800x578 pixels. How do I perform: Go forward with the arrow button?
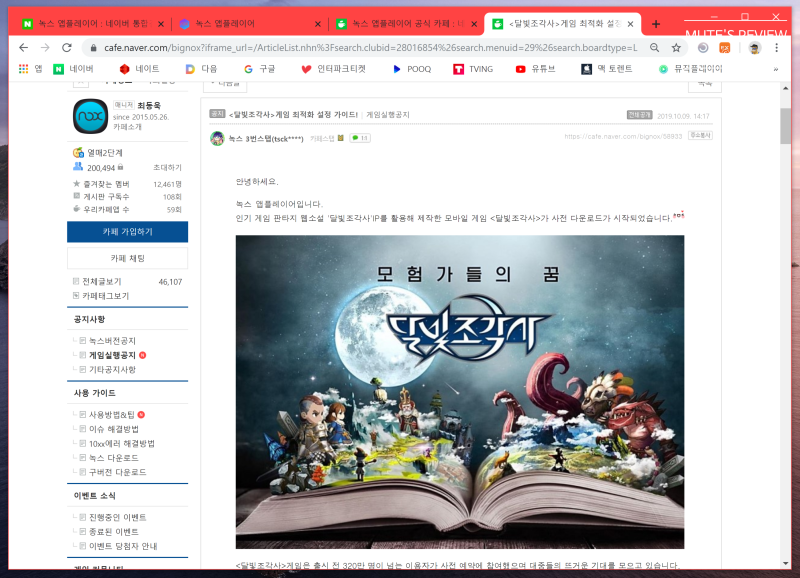pos(45,47)
